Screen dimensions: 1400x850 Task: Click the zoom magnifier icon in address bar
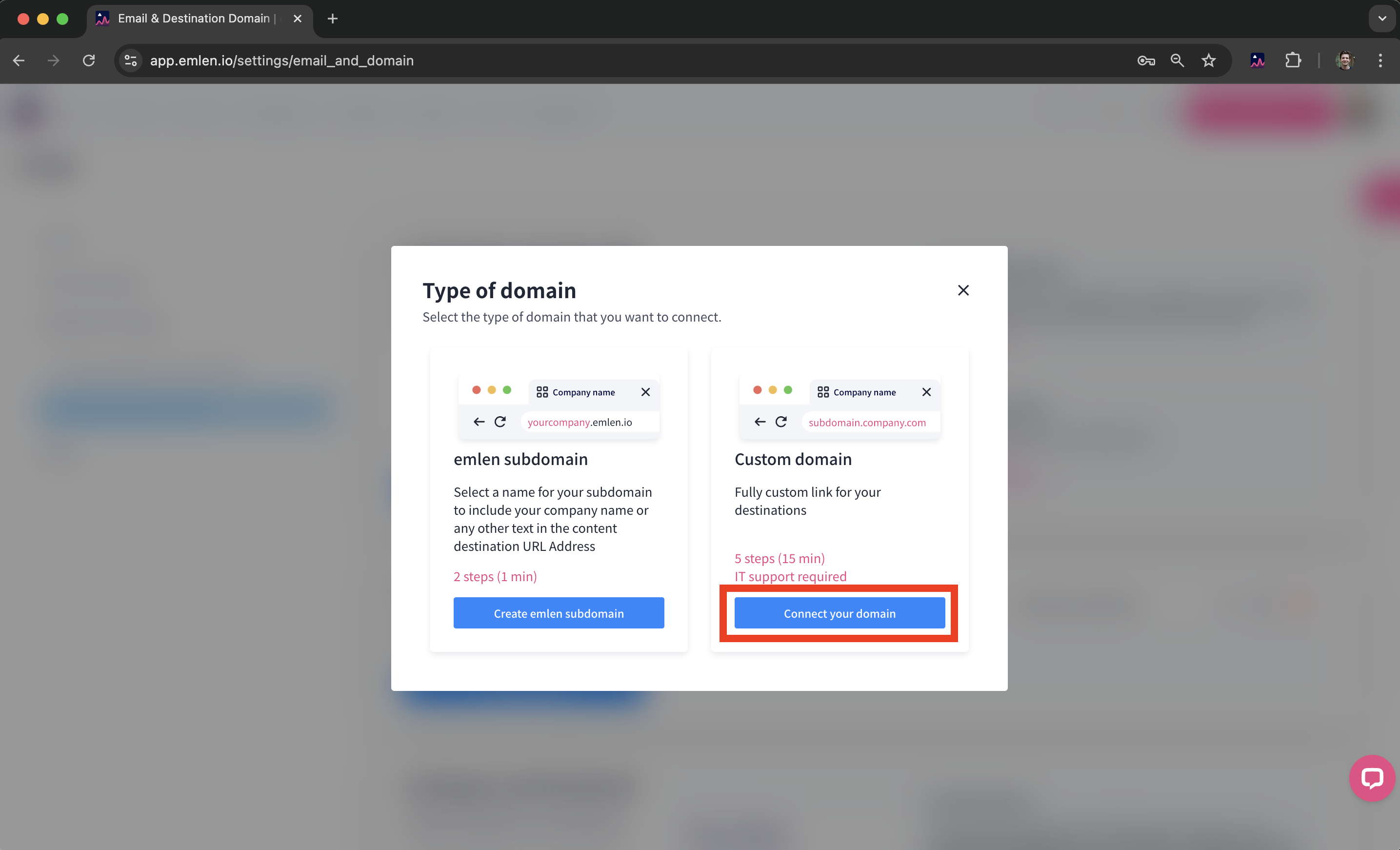click(1177, 60)
